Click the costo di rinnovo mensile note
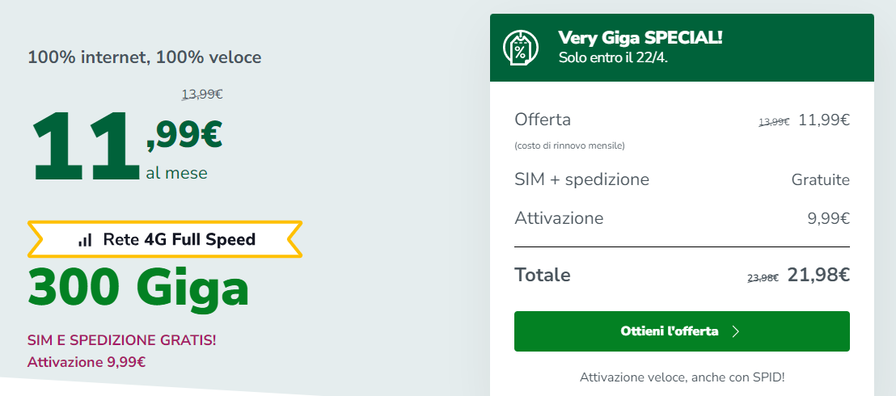The height and width of the screenshot is (396, 896). tap(570, 146)
